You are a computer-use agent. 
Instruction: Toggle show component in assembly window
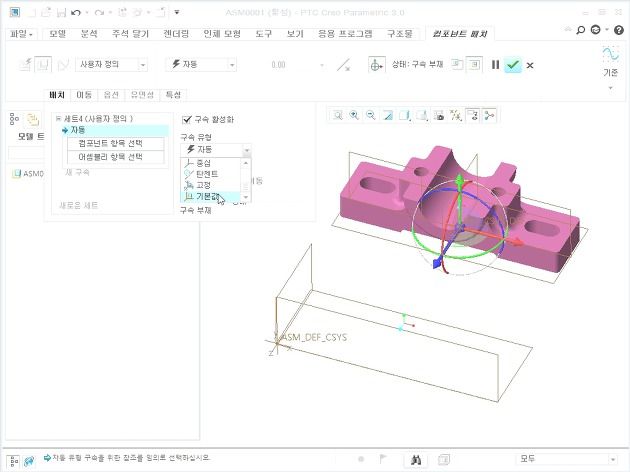point(475,64)
